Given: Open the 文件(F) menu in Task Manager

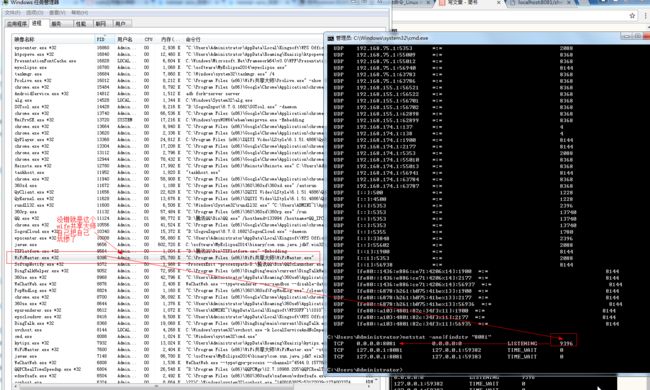Looking at the screenshot, I should pos(12,13).
